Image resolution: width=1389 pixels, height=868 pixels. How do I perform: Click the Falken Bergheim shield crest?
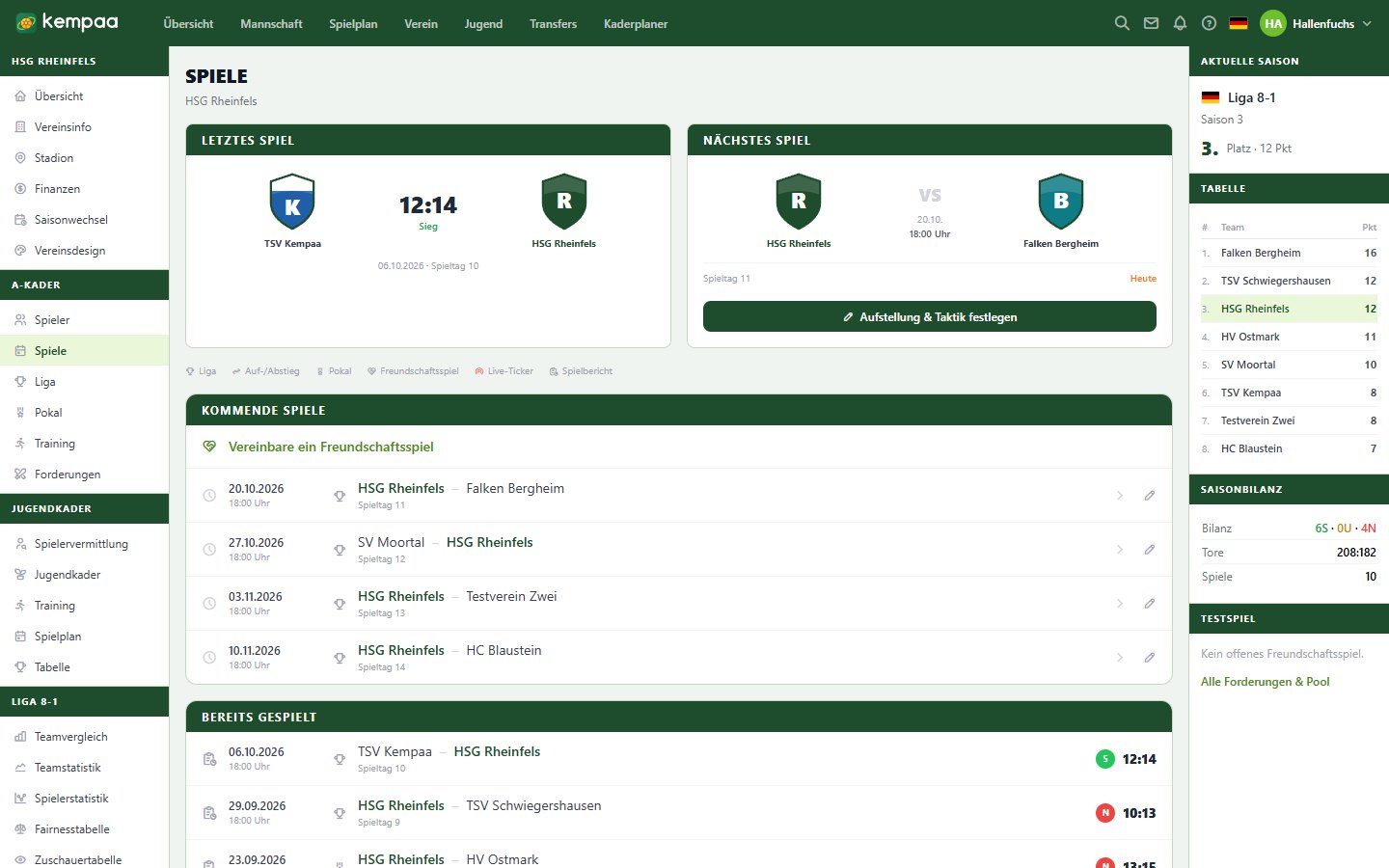pyautogui.click(x=1061, y=202)
